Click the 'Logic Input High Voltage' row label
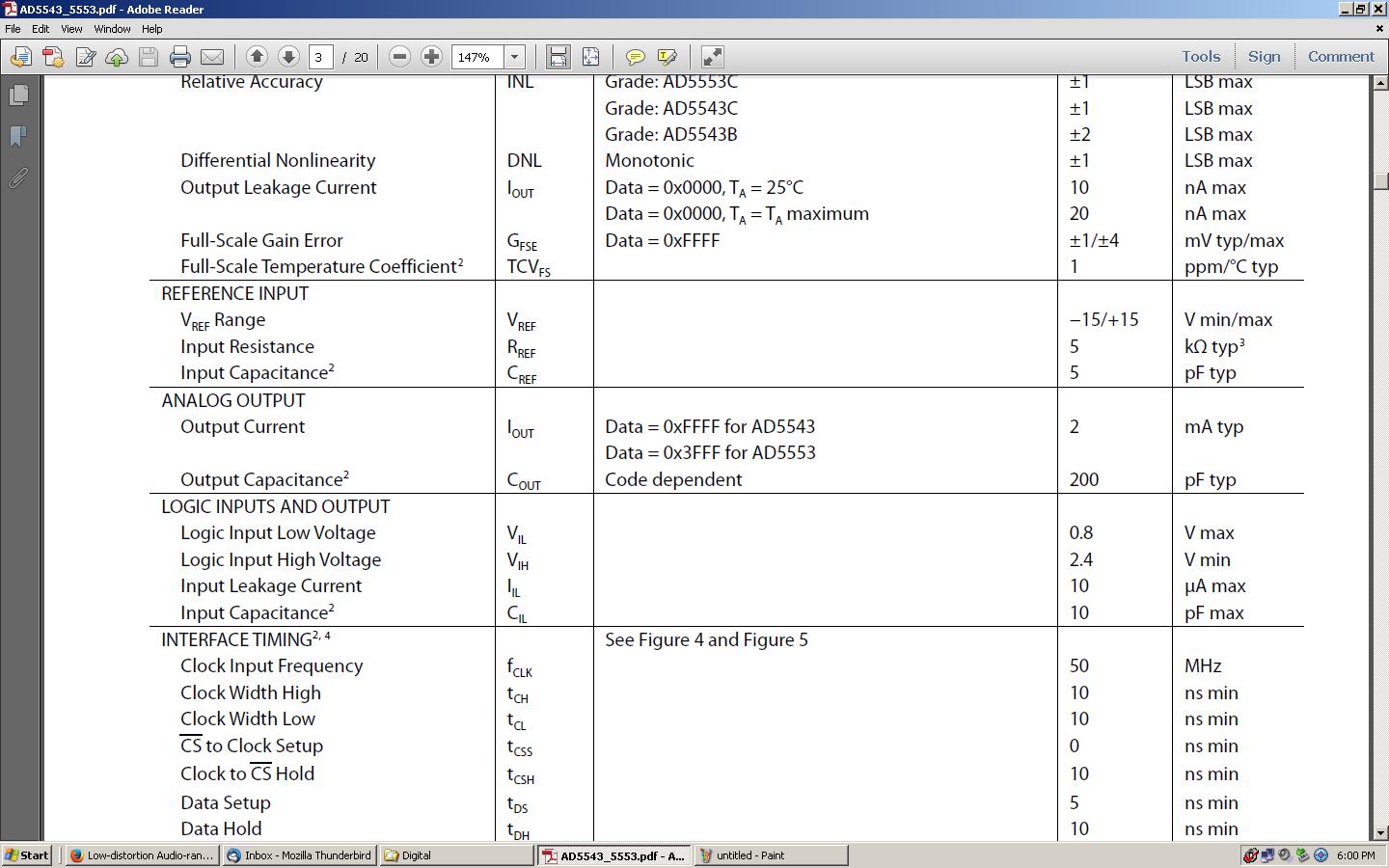 pos(281,559)
